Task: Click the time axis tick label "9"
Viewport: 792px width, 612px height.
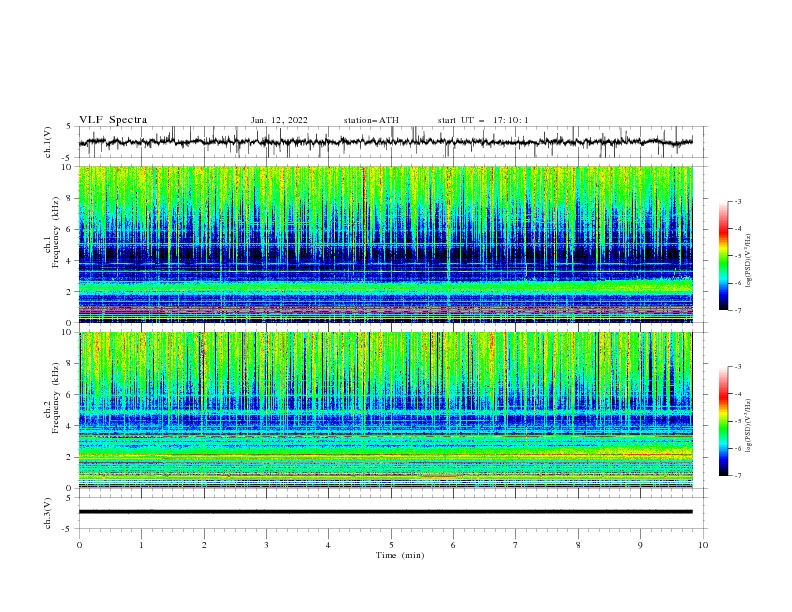Action: pos(640,545)
